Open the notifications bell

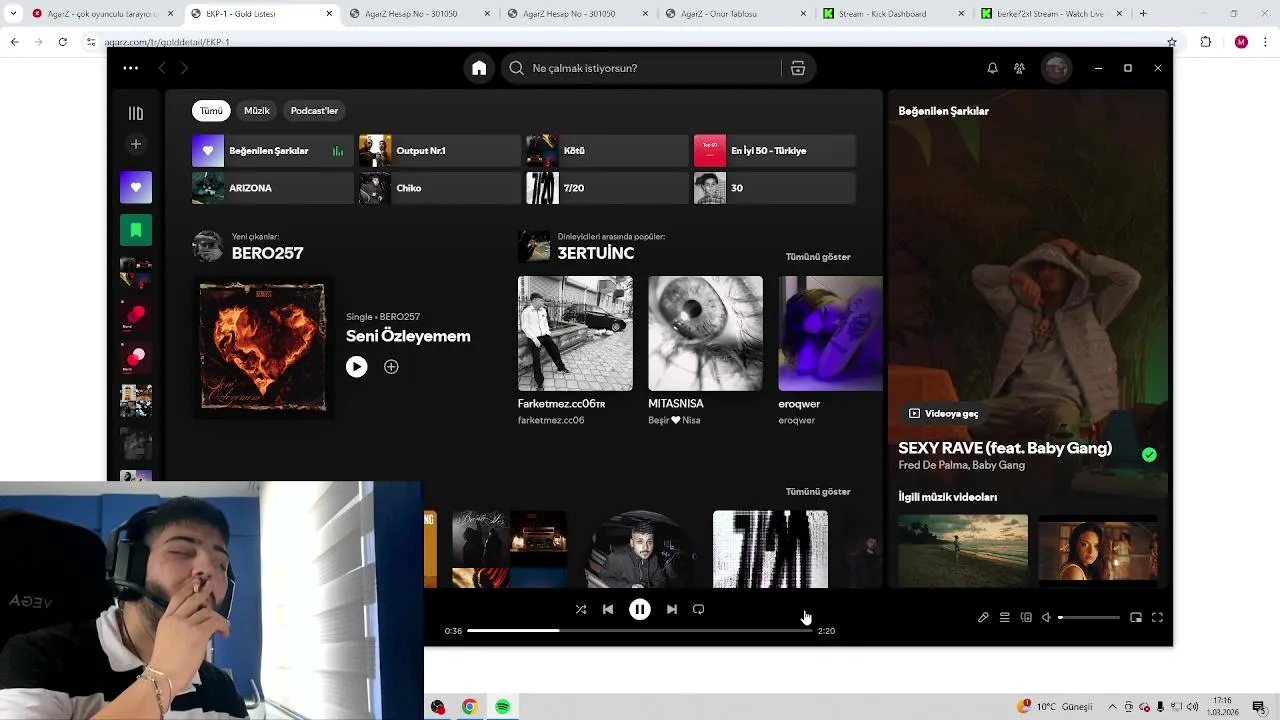pos(992,68)
